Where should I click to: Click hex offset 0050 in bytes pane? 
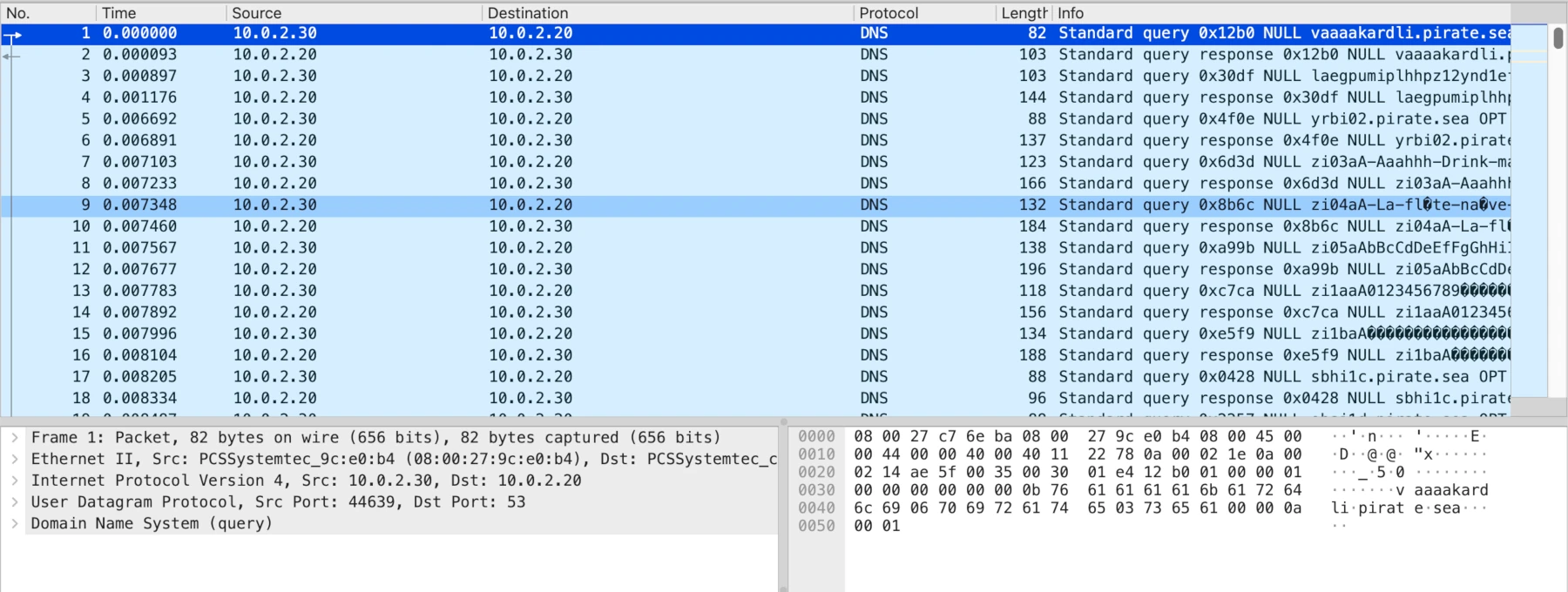(x=816, y=526)
